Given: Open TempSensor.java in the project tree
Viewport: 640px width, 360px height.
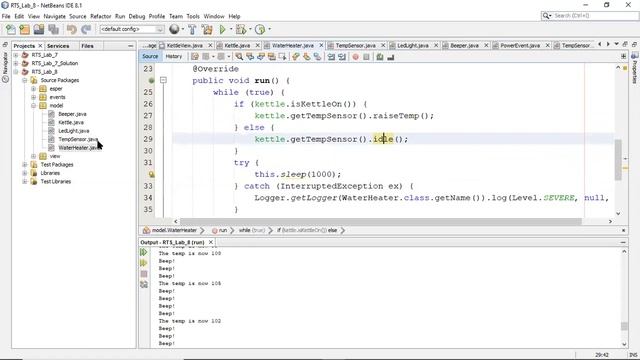Looking at the screenshot, I should (x=78, y=139).
